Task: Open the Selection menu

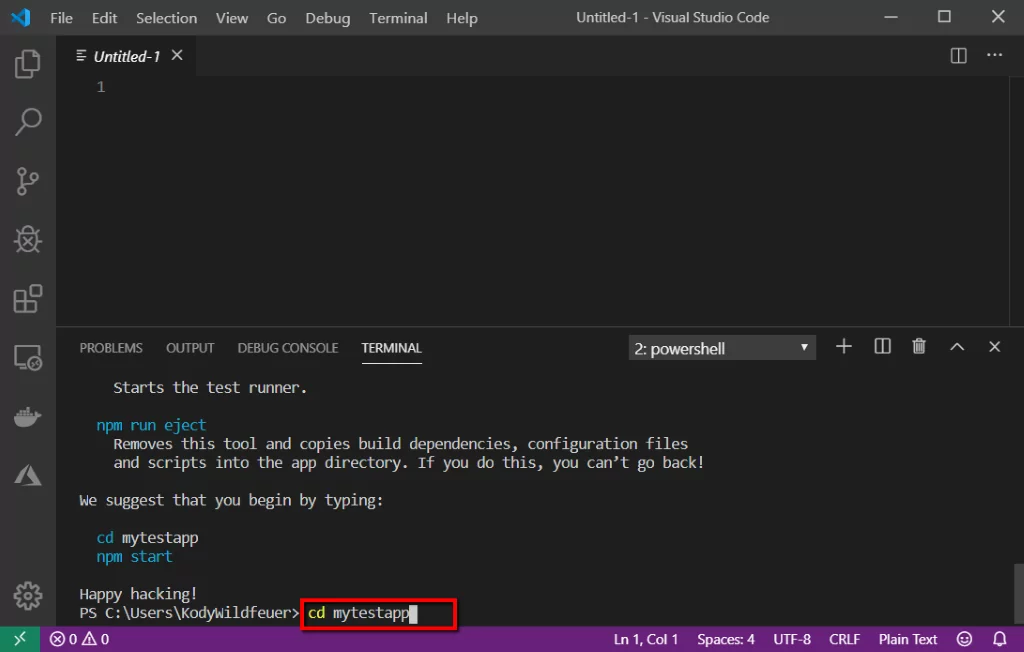Action: [167, 18]
